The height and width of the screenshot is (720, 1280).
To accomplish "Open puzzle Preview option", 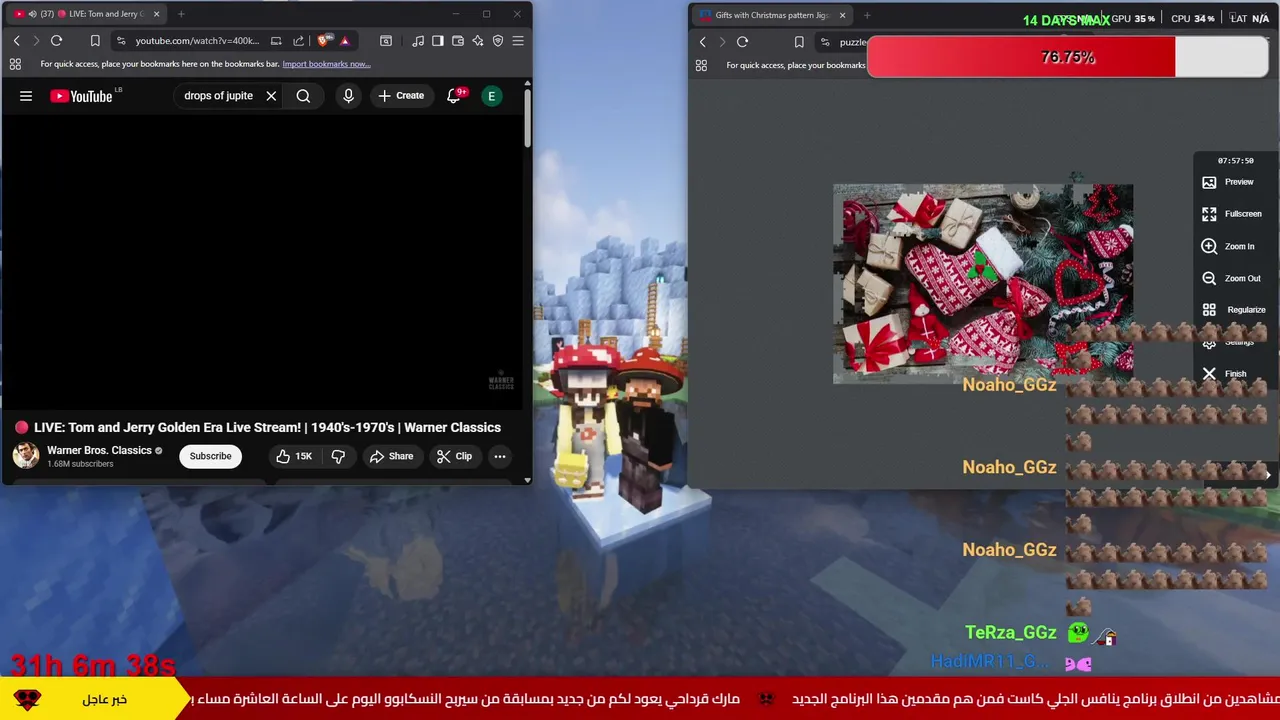I will click(1228, 182).
